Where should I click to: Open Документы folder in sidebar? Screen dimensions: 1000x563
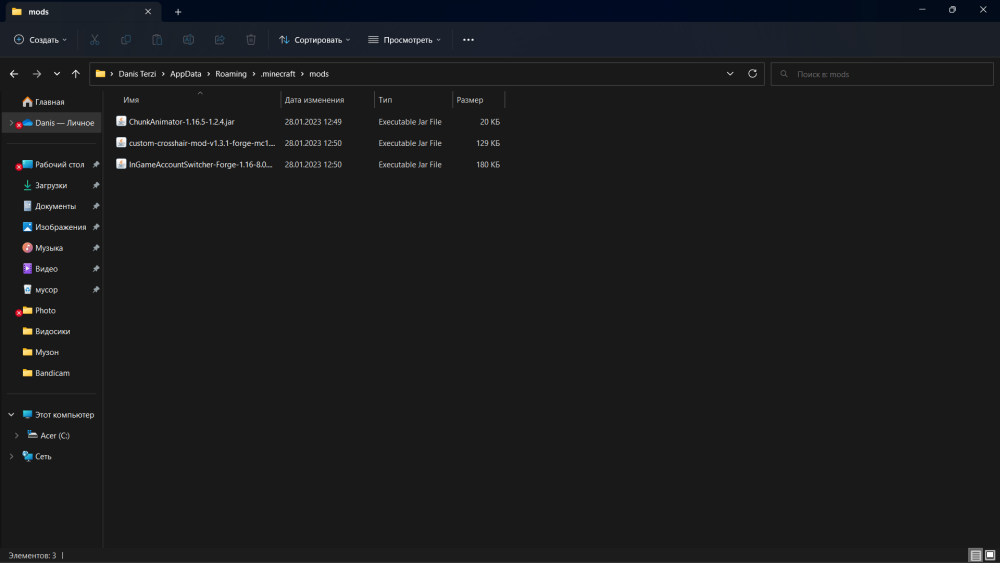tap(55, 207)
